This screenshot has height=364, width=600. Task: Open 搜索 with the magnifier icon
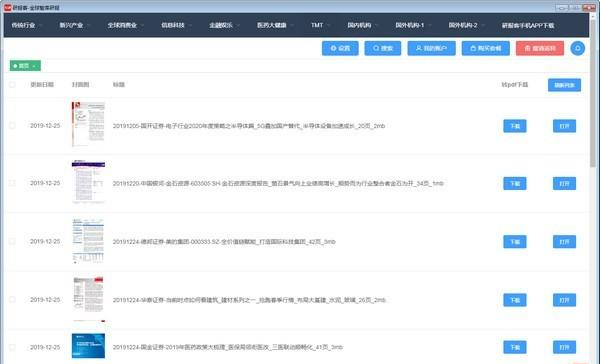point(383,48)
